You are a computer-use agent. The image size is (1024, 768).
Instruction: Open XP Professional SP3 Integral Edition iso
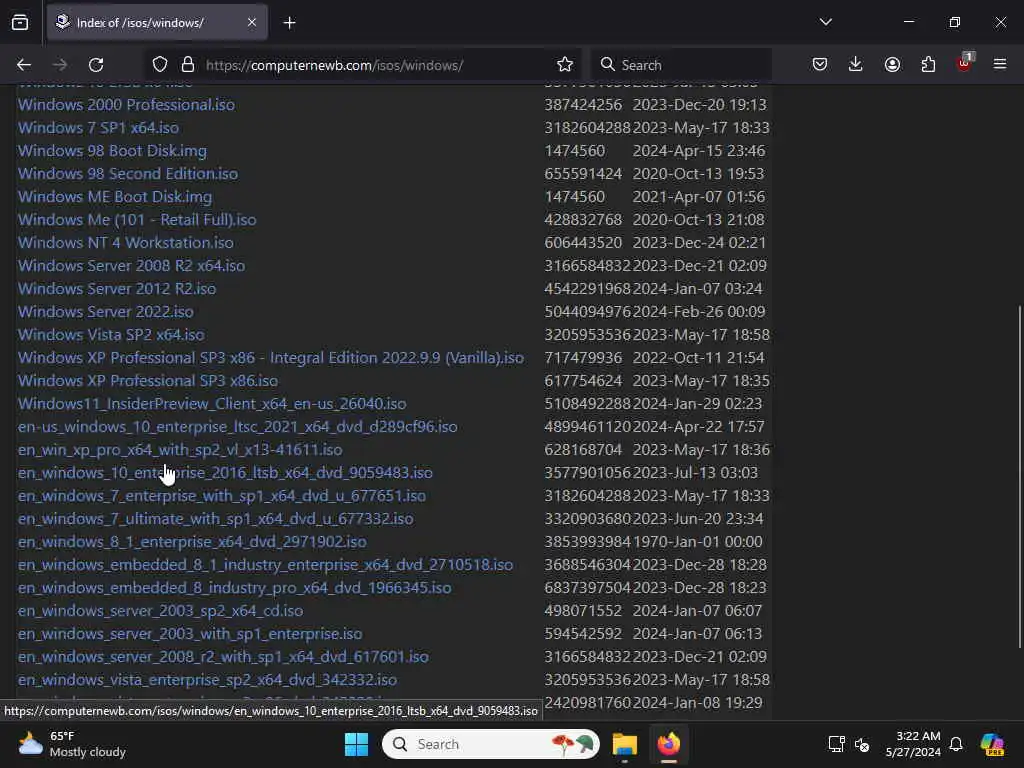click(271, 358)
